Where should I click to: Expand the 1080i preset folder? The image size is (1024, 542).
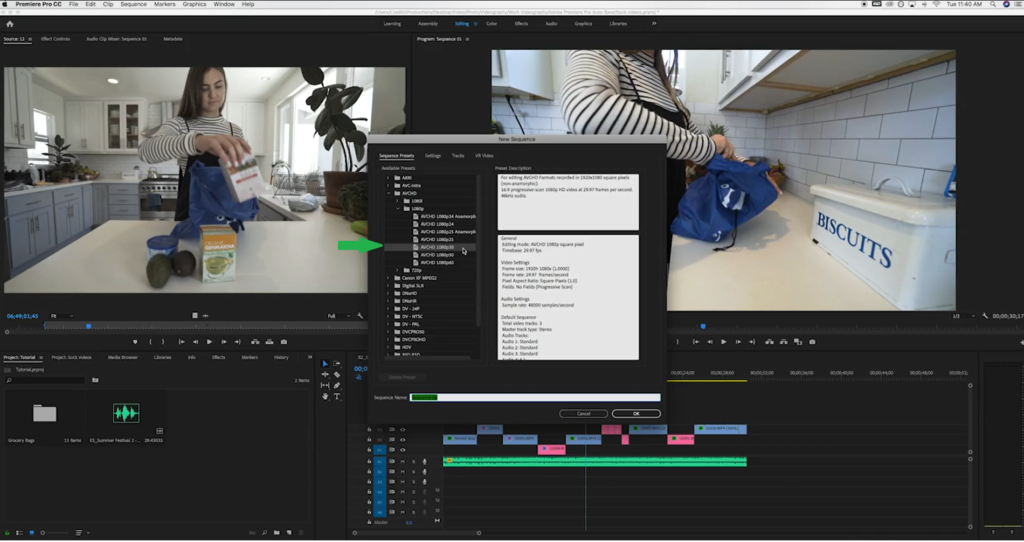[397, 201]
